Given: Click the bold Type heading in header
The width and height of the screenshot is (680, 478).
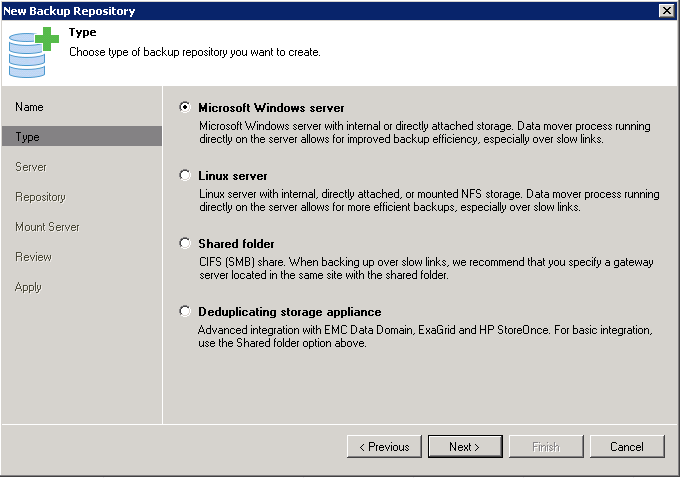Looking at the screenshot, I should point(82,32).
